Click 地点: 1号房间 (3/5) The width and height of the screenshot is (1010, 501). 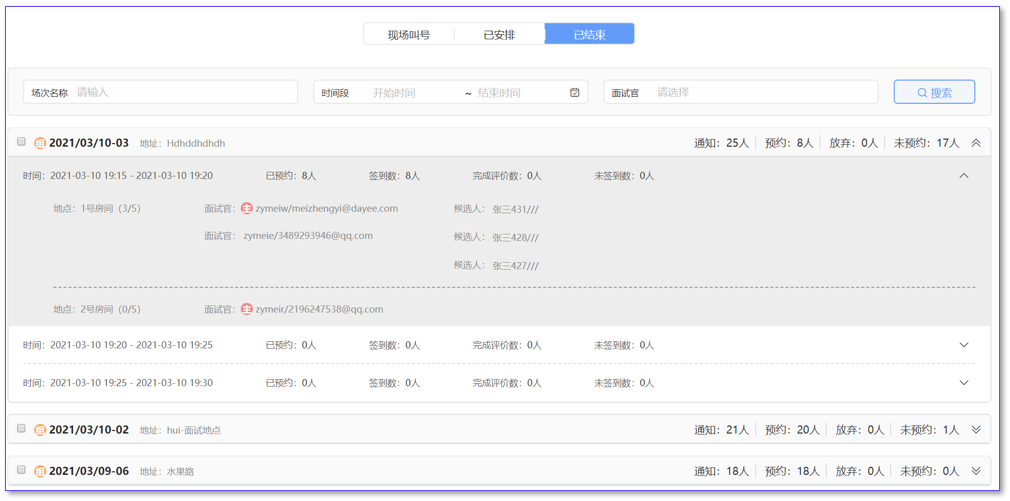pos(97,209)
